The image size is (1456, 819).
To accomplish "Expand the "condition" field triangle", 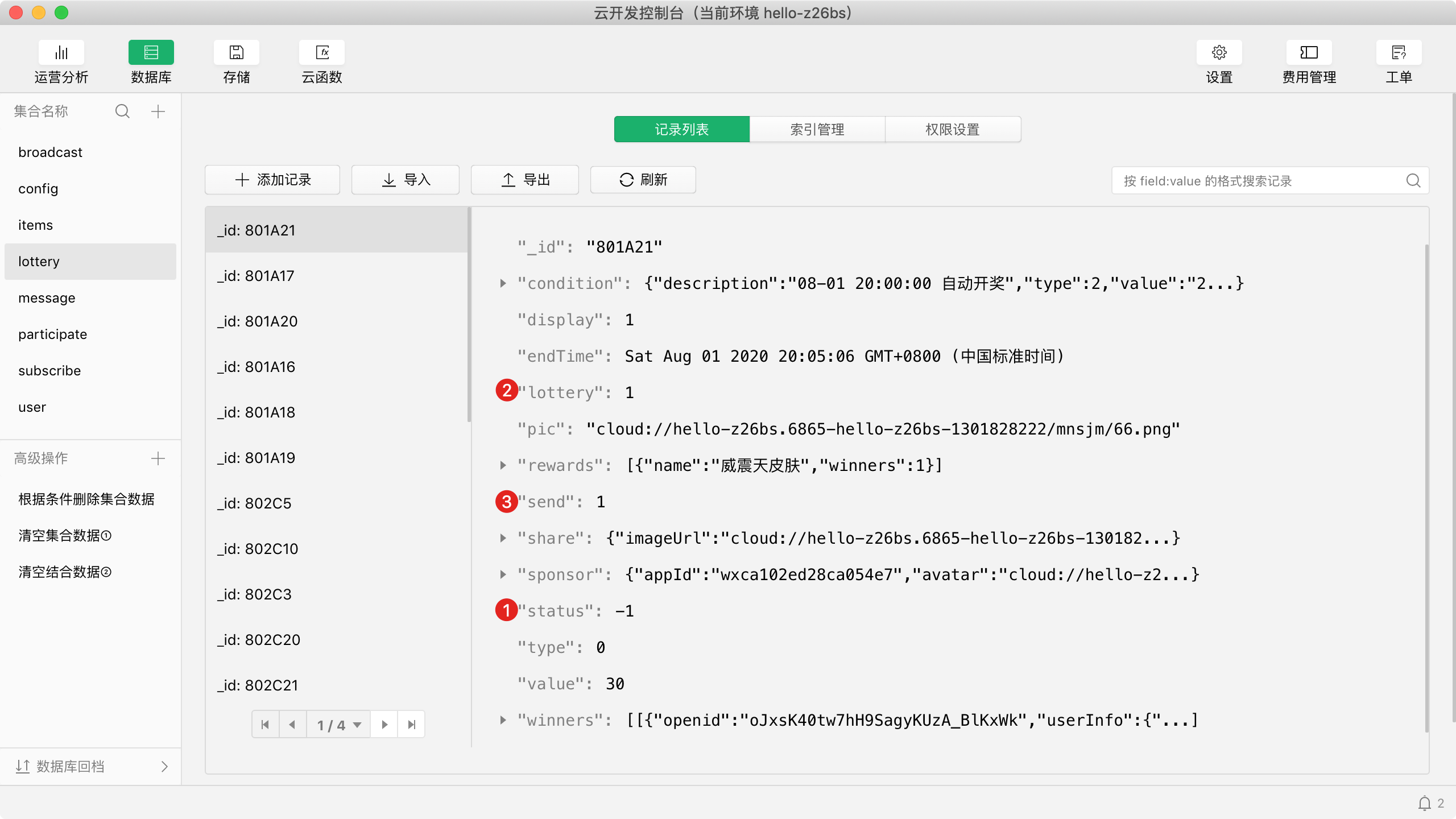I will pyautogui.click(x=503, y=283).
